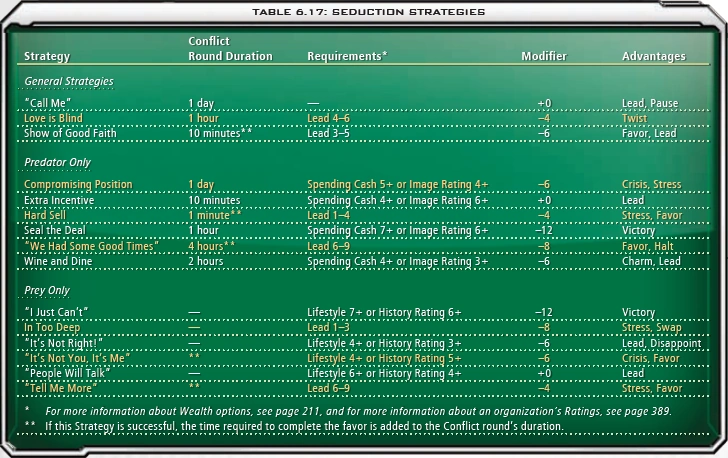The width and height of the screenshot is (728, 458).
Task: Click the Seal the Deal entry
Action: 55,230
